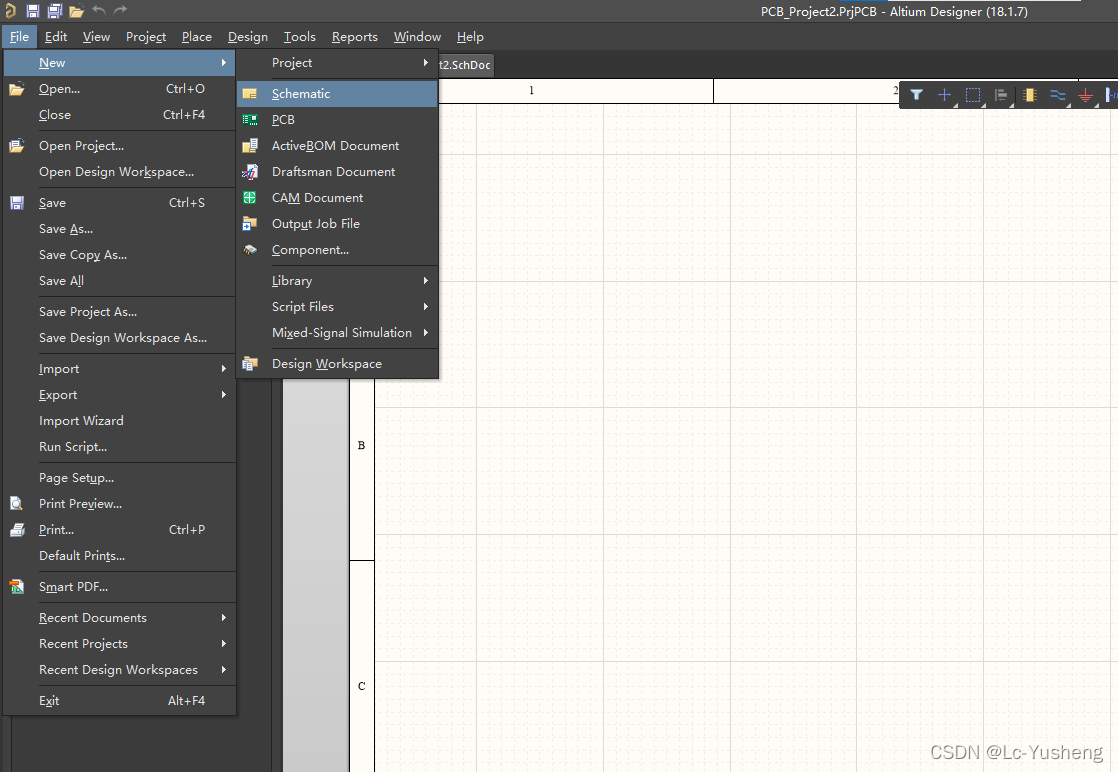1118x772 pixels.
Task: Click the align objects toolbar icon
Action: tap(1001, 95)
